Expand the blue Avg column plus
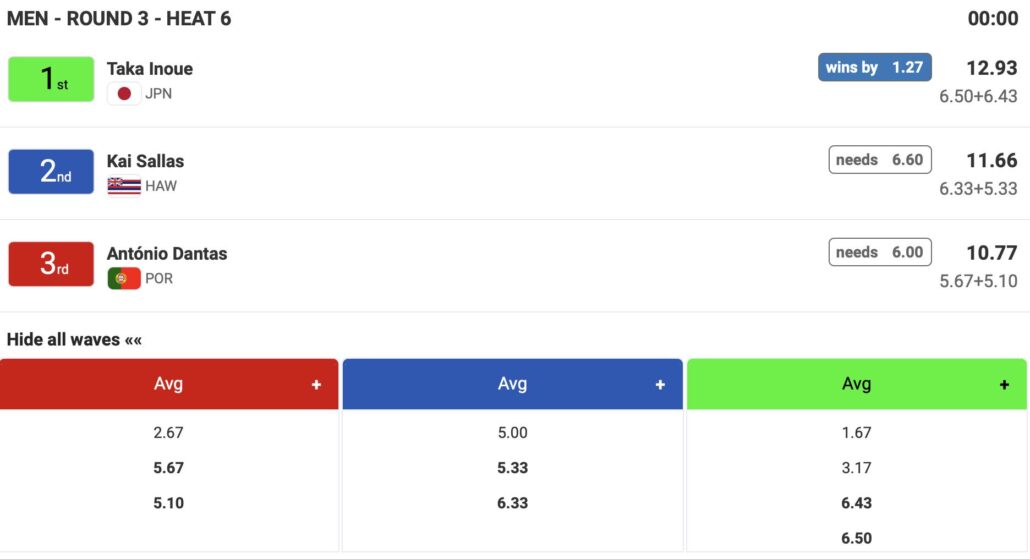Screen dimensions: 1030x559 (660, 385)
